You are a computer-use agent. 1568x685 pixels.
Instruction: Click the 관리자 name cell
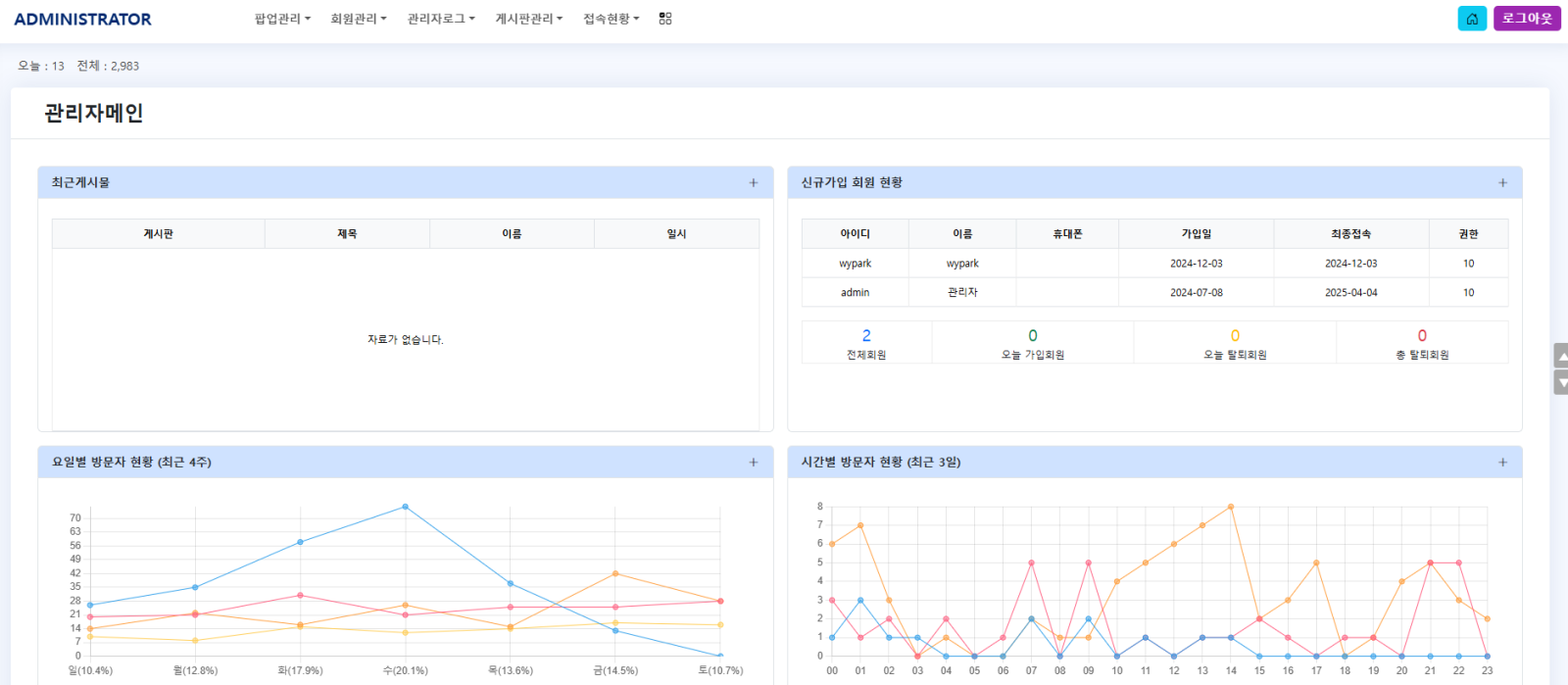[x=962, y=293]
